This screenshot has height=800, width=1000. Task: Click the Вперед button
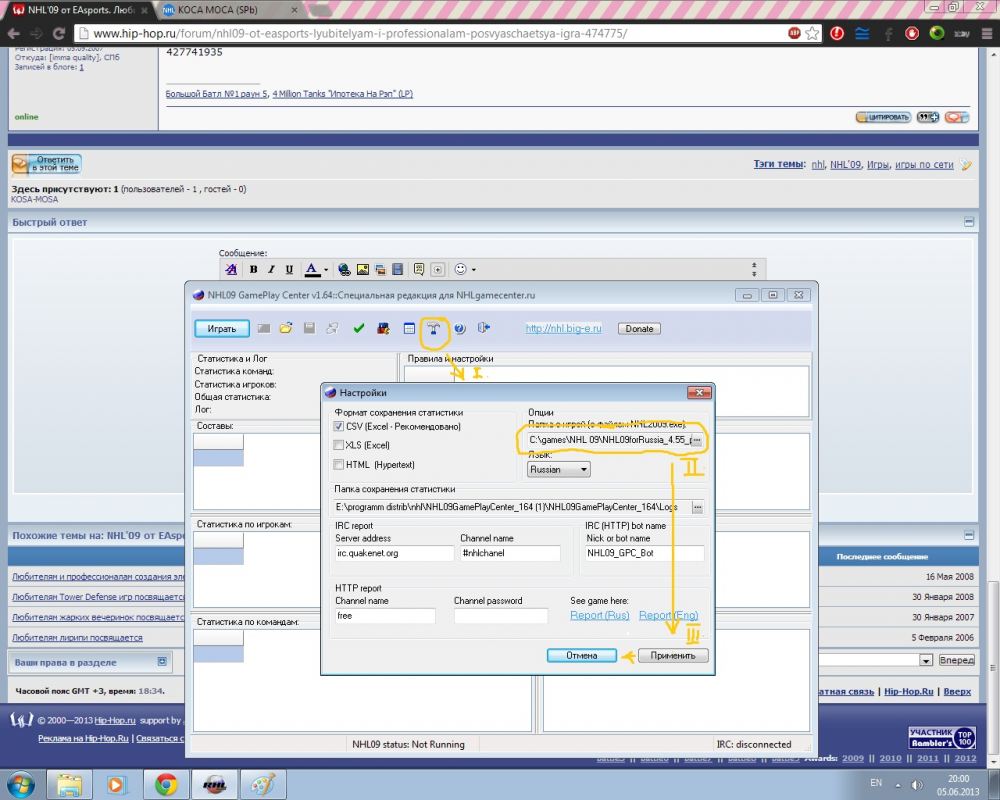pyautogui.click(x=956, y=660)
